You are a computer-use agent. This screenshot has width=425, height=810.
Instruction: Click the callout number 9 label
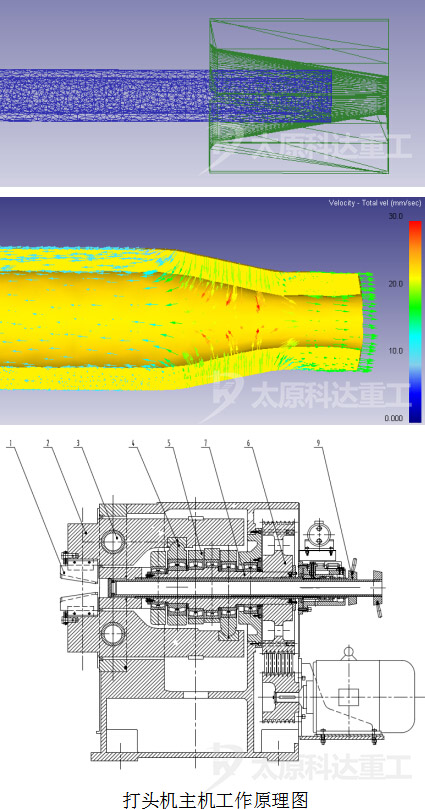pyautogui.click(x=319, y=443)
